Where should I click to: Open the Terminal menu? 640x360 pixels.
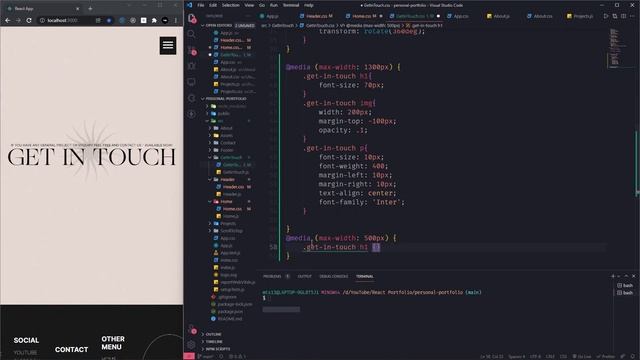click(291, 5)
